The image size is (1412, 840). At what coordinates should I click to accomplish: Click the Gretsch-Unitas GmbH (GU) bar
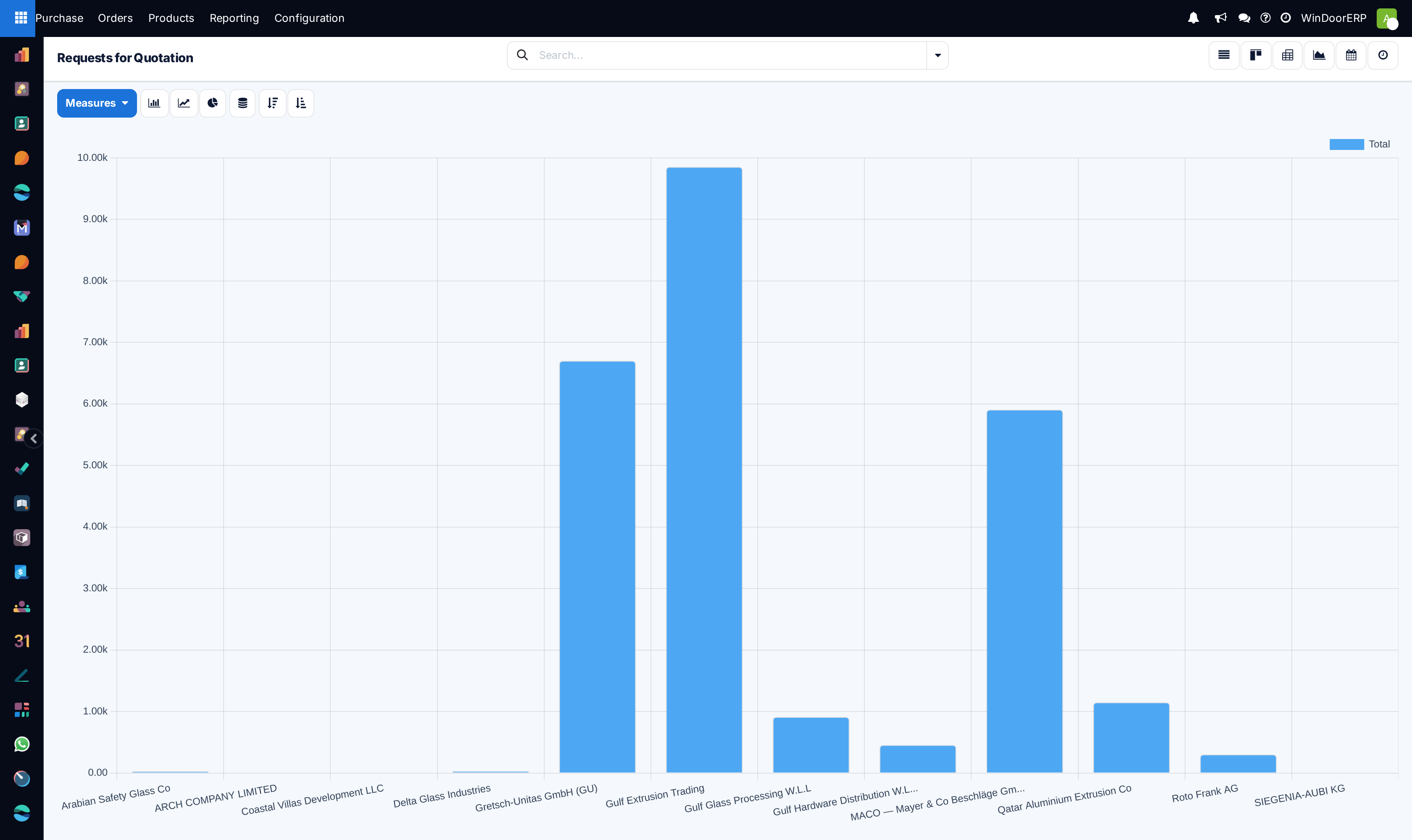coord(597,567)
